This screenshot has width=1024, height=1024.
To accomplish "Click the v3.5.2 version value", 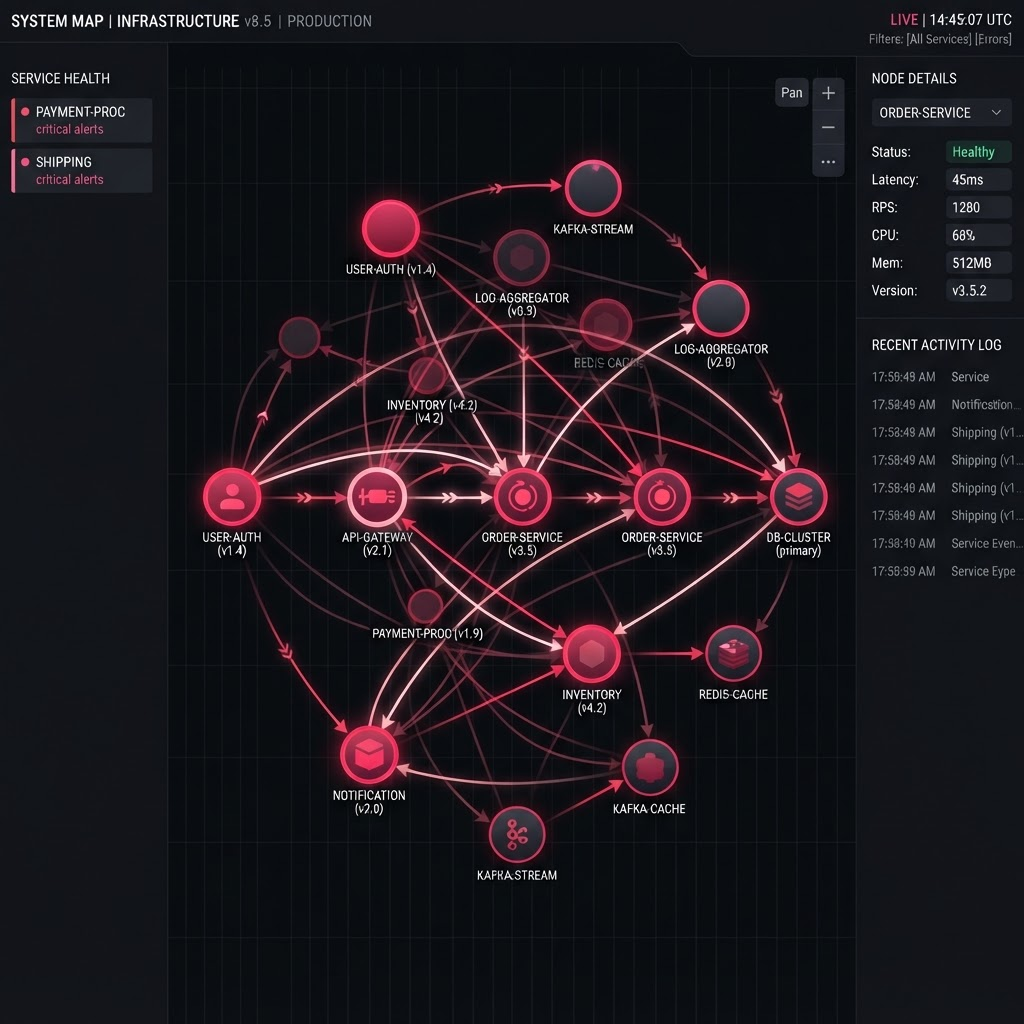I will [x=978, y=291].
